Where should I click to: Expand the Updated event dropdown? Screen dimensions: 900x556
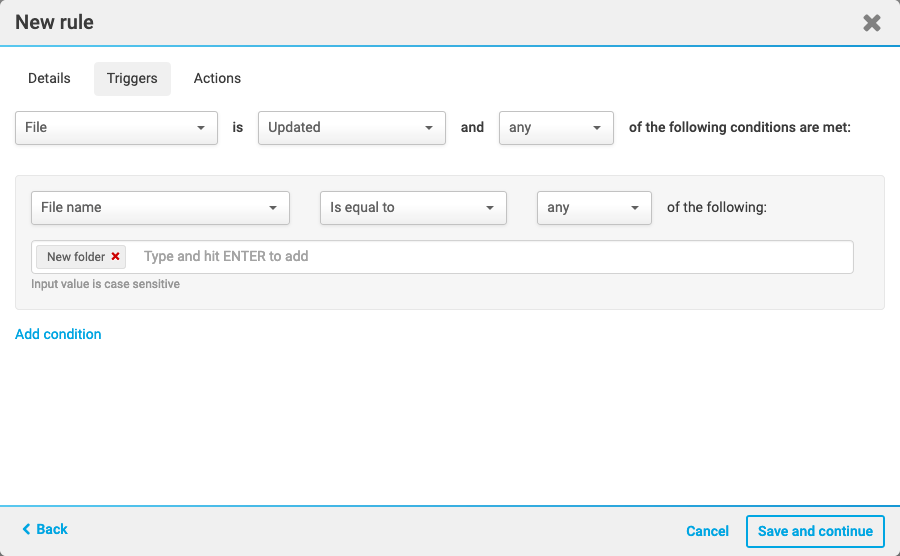coord(351,128)
